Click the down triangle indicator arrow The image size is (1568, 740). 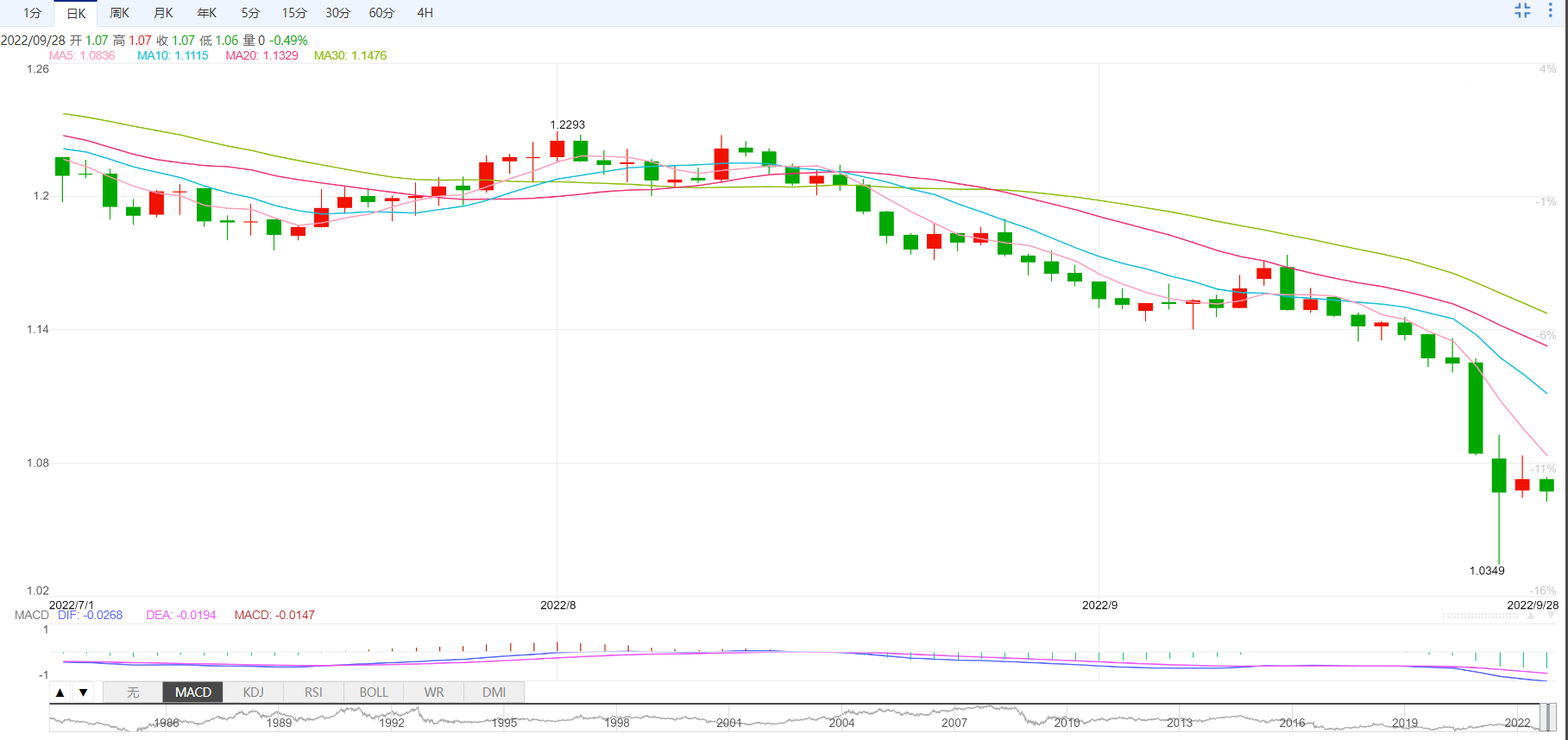point(83,693)
